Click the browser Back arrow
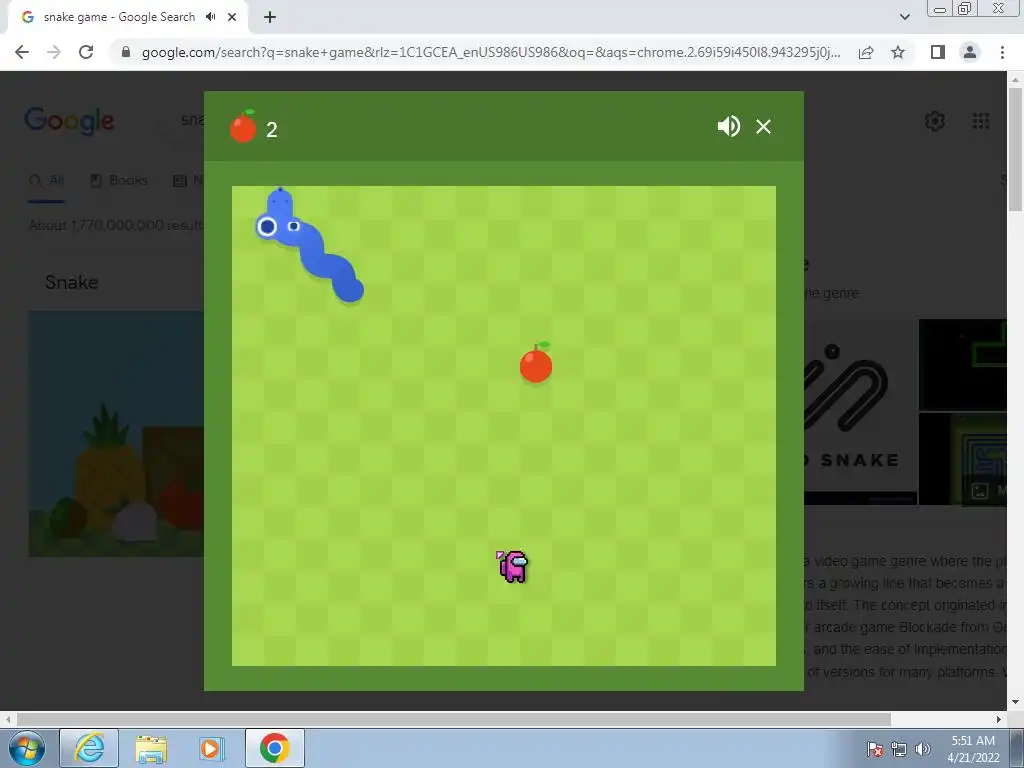 (22, 52)
